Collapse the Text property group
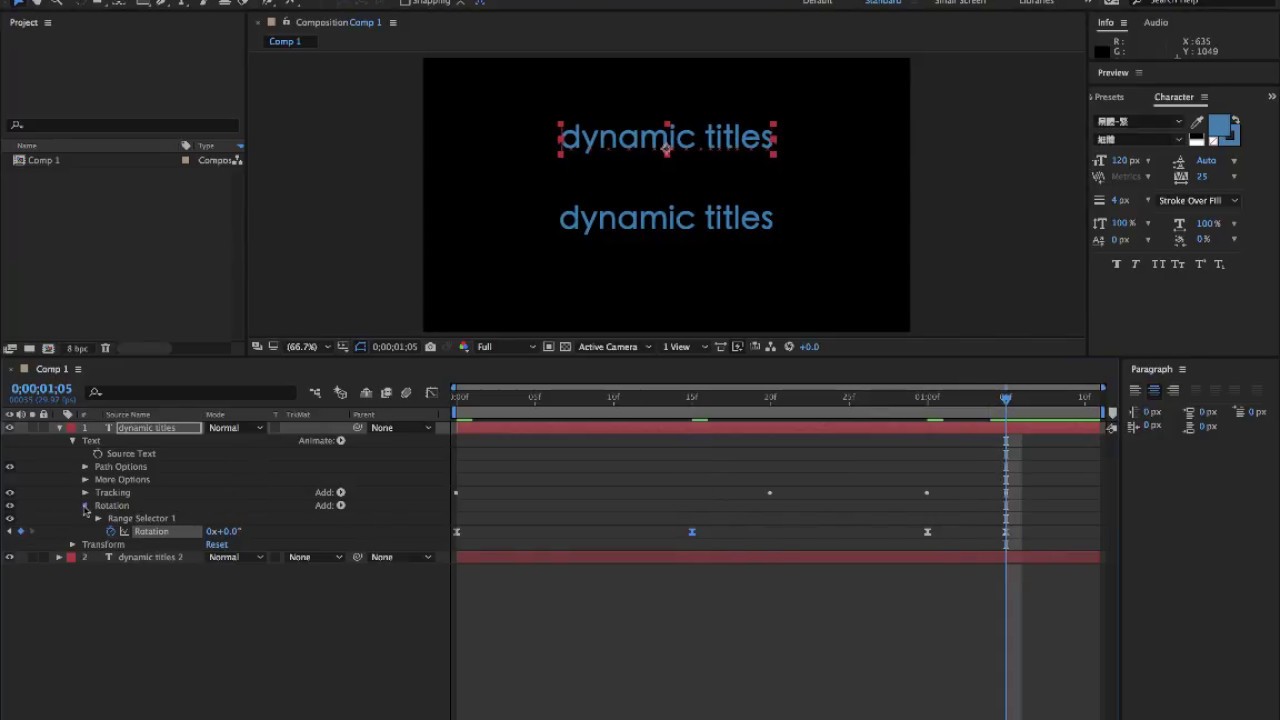 click(x=72, y=441)
